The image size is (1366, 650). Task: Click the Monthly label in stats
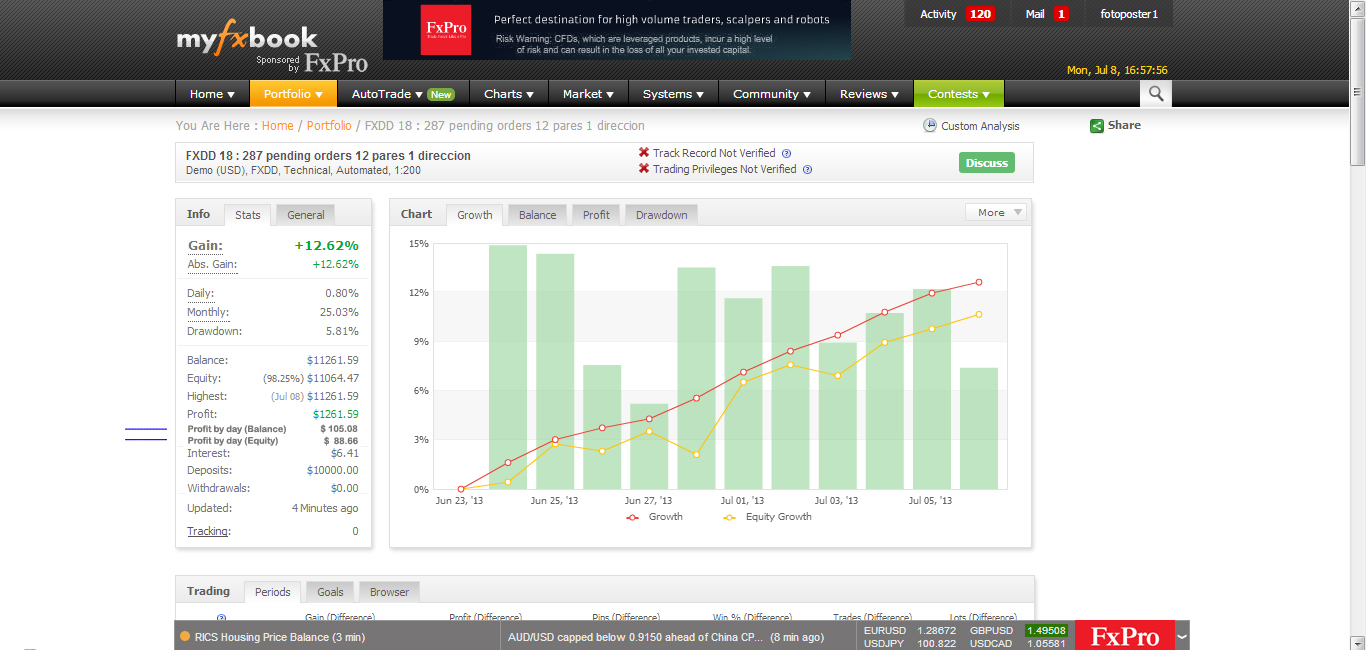[207, 312]
